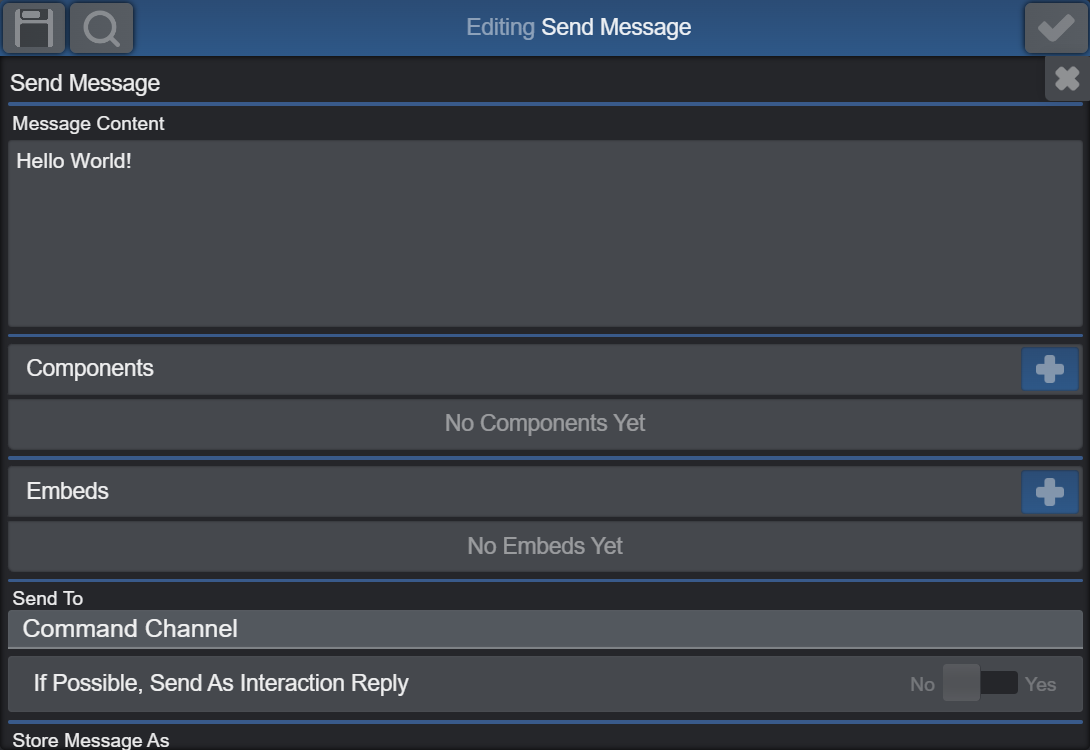Select the 'No' label for interaction reply
The width and height of the screenshot is (1090, 750).
(x=922, y=685)
